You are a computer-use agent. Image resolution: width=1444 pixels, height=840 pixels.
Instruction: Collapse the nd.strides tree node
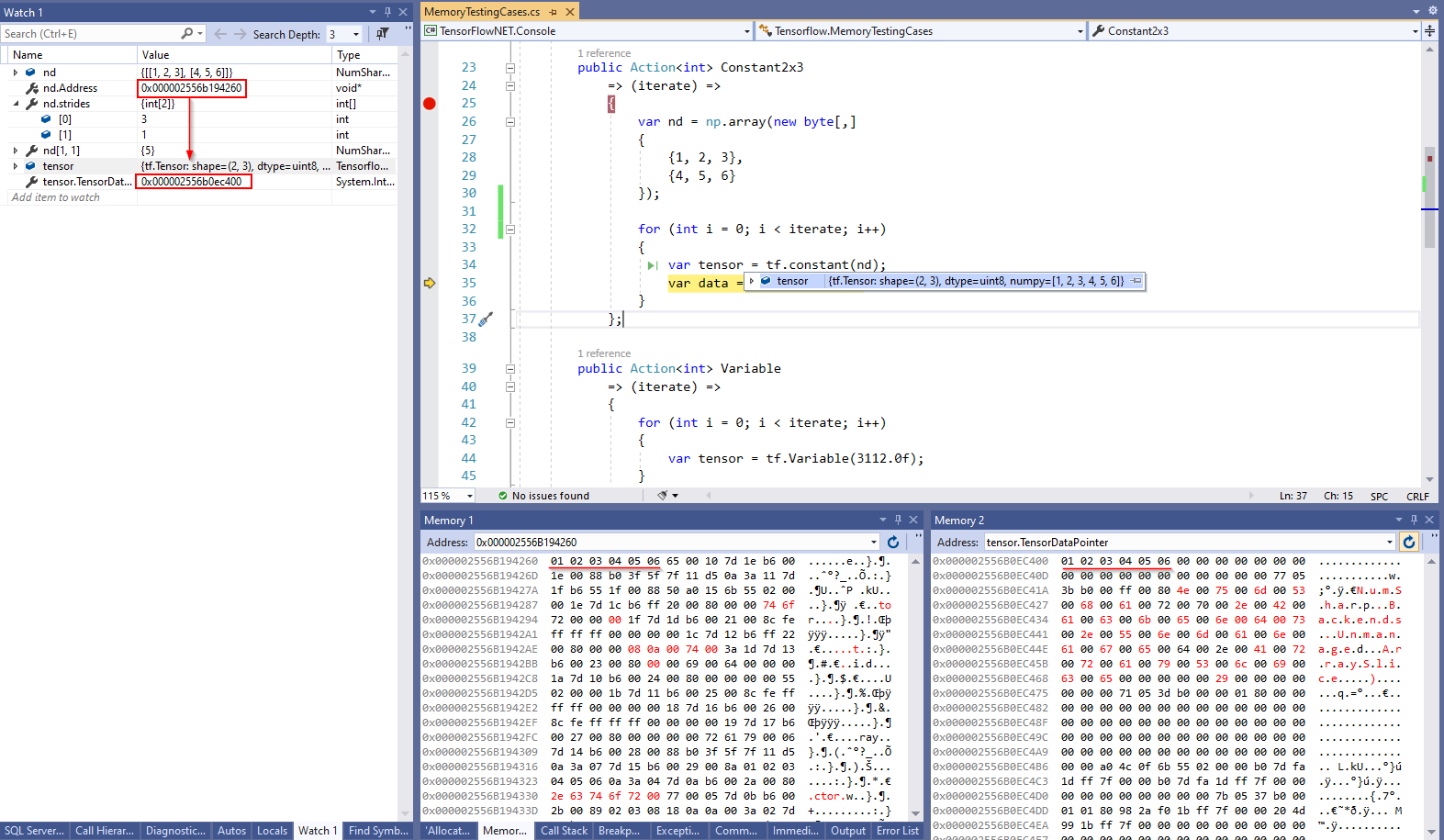(16, 104)
